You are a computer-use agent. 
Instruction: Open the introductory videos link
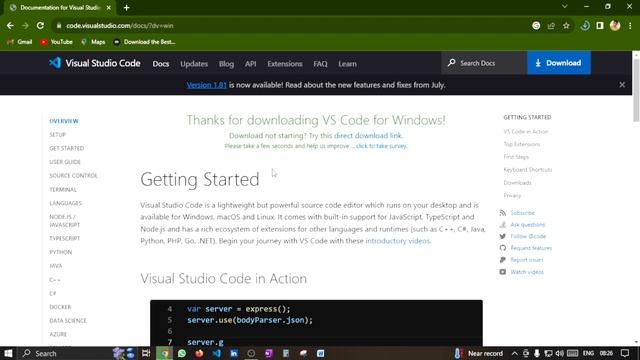click(x=398, y=241)
